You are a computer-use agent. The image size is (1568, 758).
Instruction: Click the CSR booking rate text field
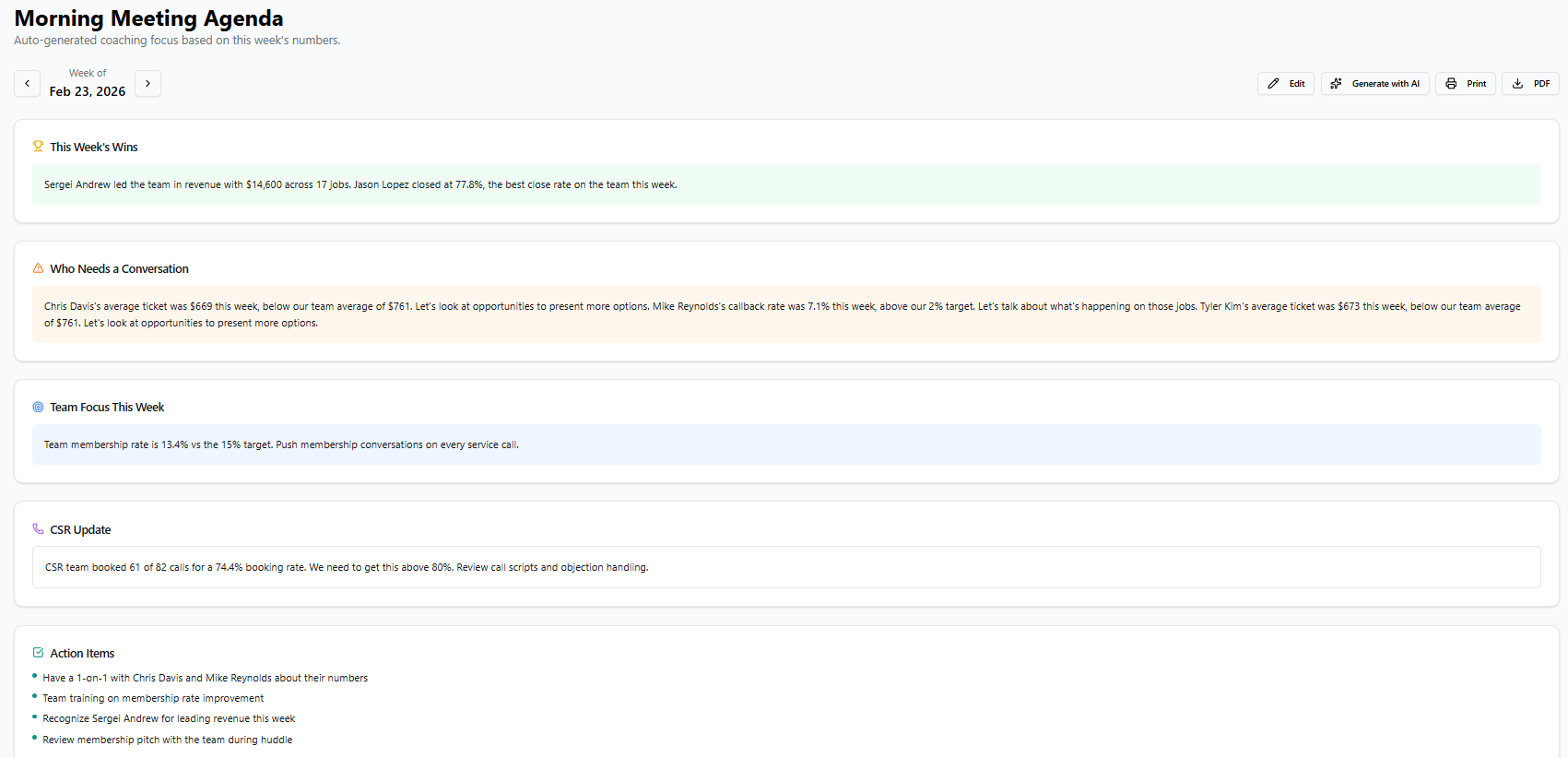[785, 567]
